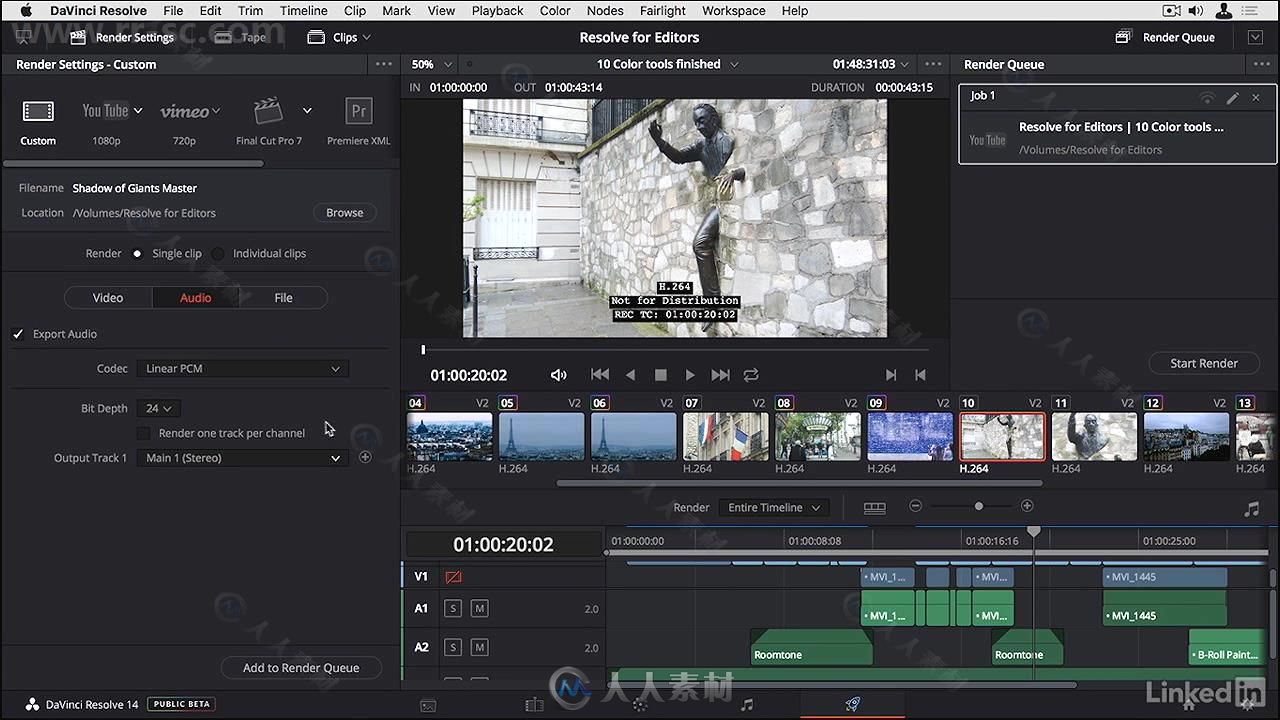Viewport: 1280px width, 720px height.
Task: Zoom out timeline minus icon
Action: click(915, 506)
